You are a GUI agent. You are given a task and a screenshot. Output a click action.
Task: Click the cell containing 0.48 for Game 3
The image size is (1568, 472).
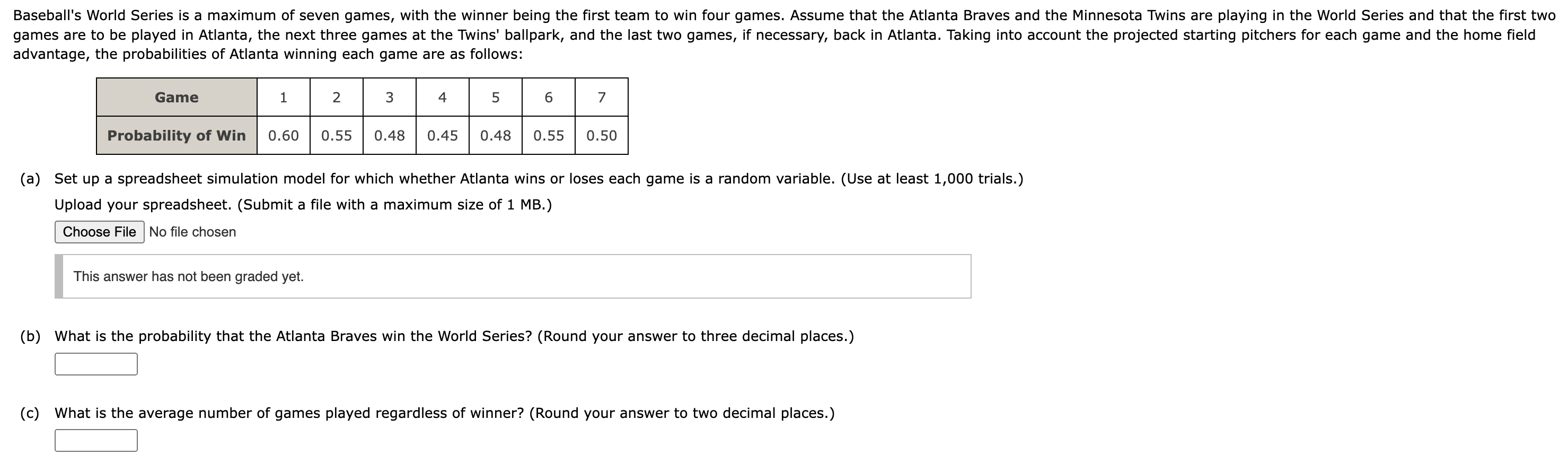click(x=390, y=136)
